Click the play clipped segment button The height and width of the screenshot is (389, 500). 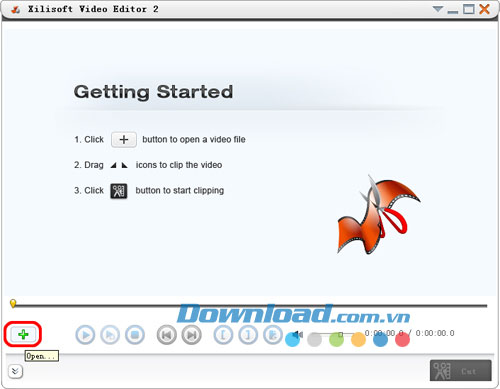pyautogui.click(x=110, y=335)
